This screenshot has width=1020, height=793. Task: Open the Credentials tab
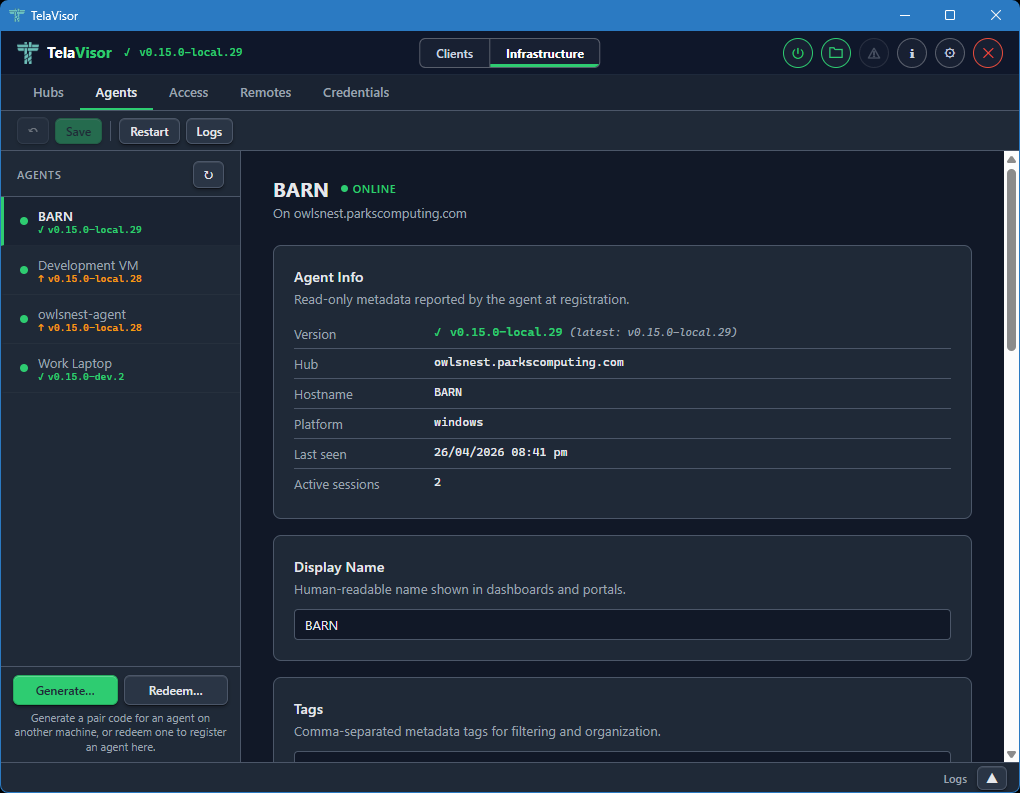tap(356, 92)
